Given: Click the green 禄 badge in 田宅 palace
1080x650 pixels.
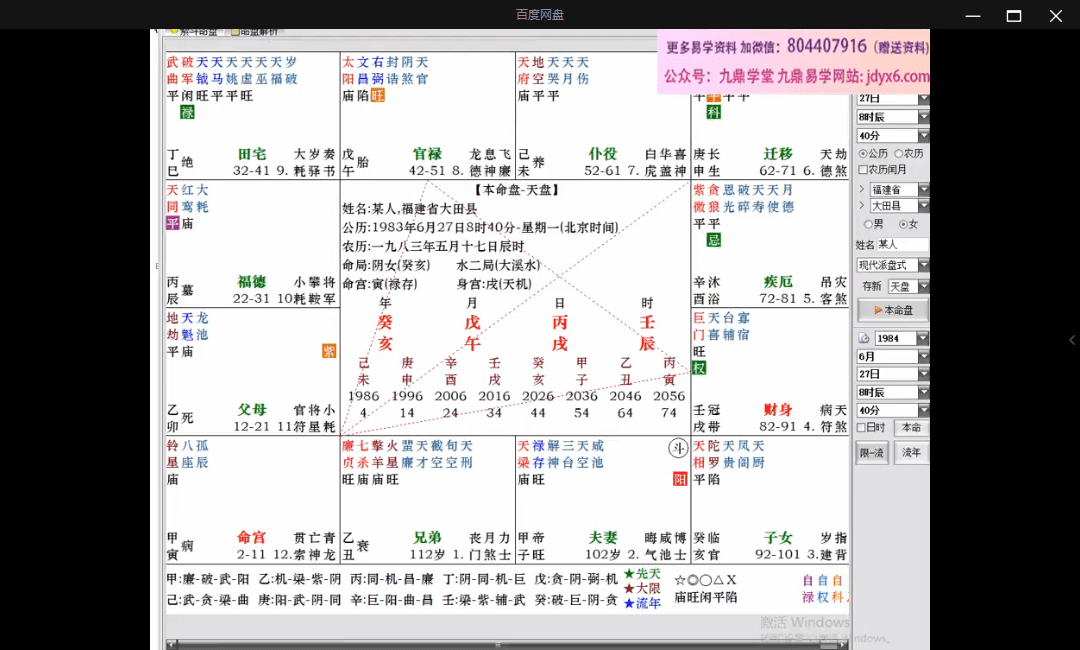Looking at the screenshot, I should 187,113.
